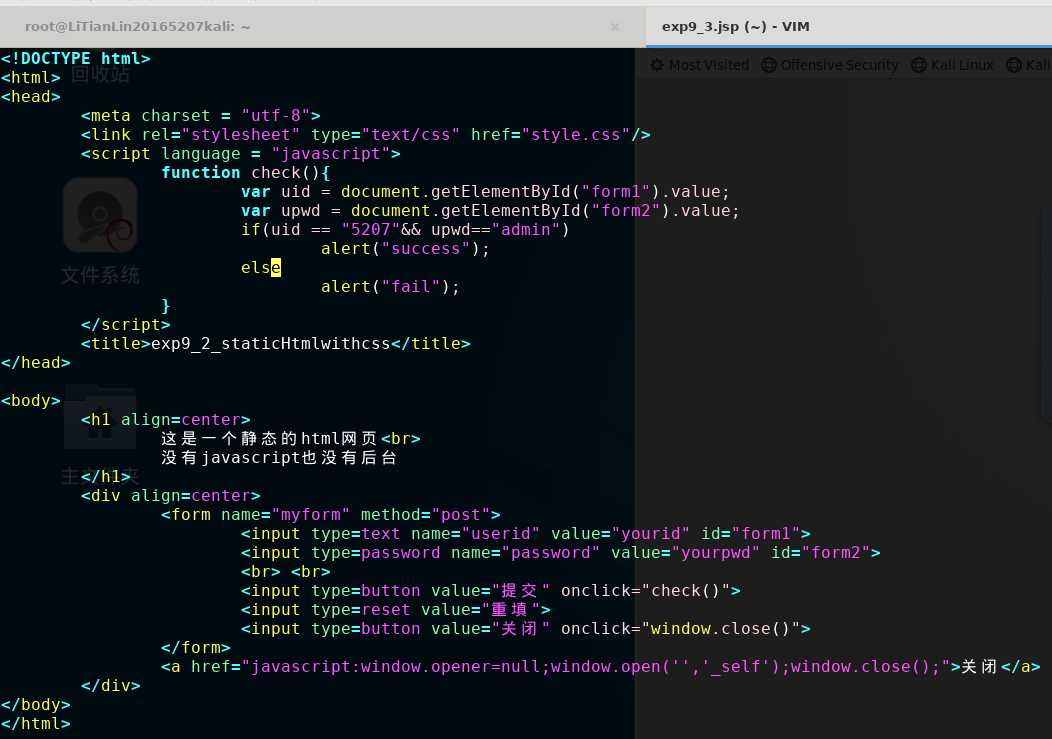Close the root@LiTianLin20165207kali tab
Image resolution: width=1052 pixels, height=739 pixels.
615,27
